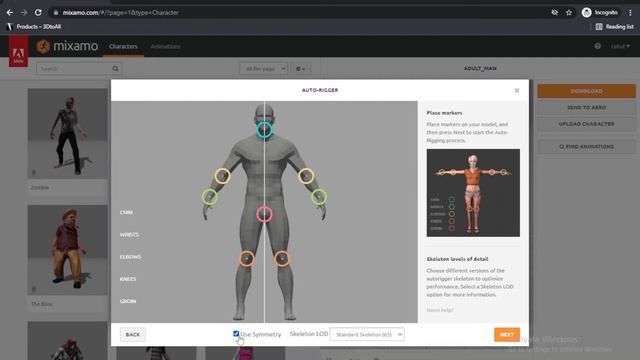This screenshot has width=640, height=360.
Task: Open the Products – 3DtoAll bookmark
Action: (34, 27)
